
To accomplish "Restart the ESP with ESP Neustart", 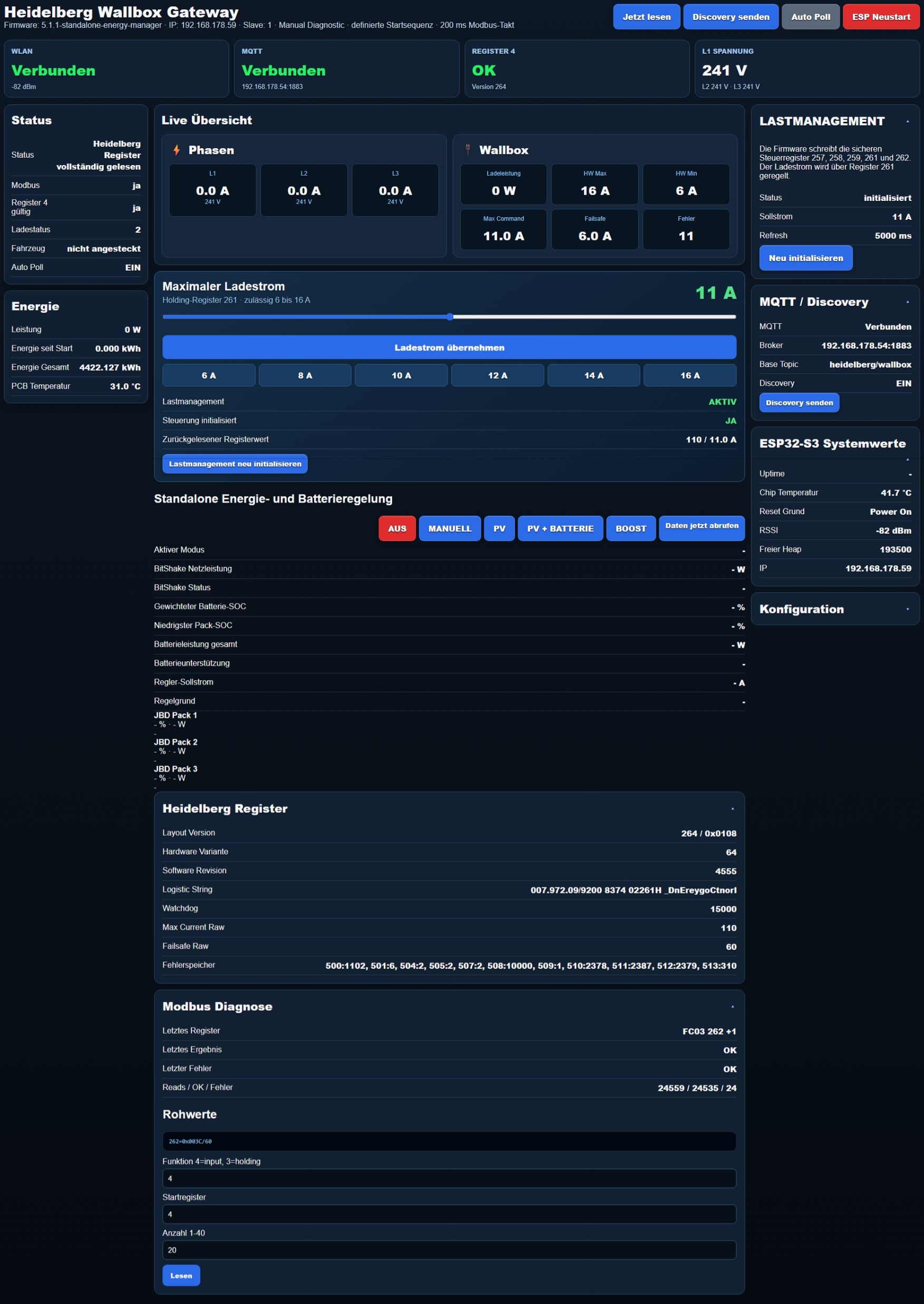I will [x=881, y=16].
